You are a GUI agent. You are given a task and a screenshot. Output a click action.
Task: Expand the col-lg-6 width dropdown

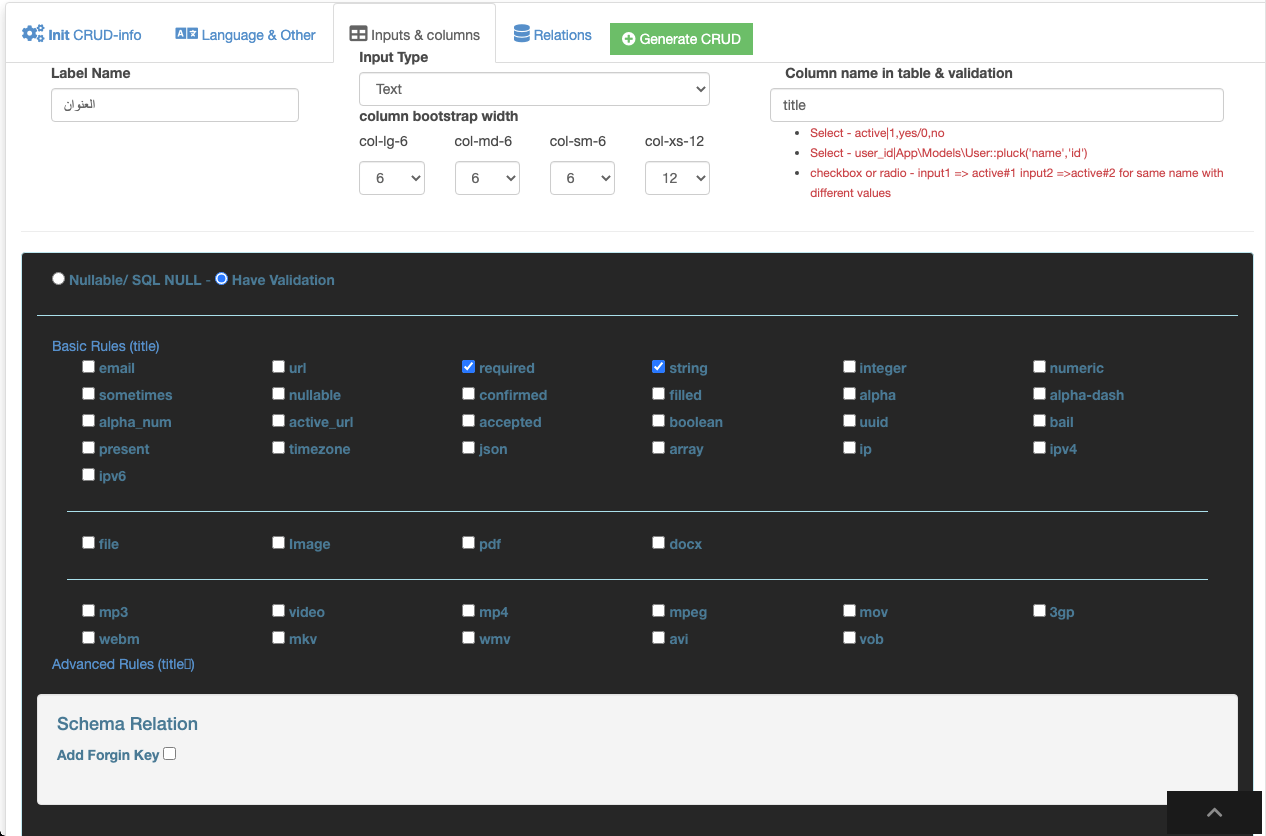392,178
